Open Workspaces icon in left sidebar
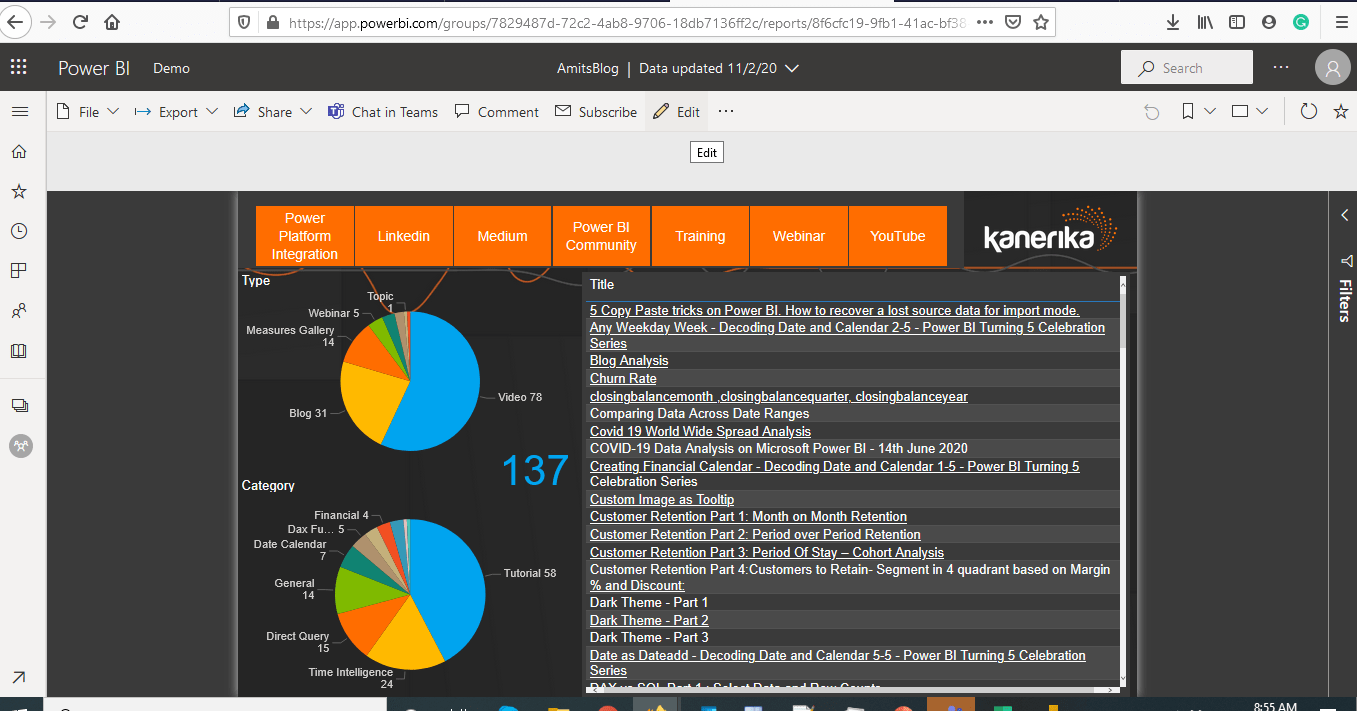Image resolution: width=1357 pixels, height=711 pixels. 19,405
